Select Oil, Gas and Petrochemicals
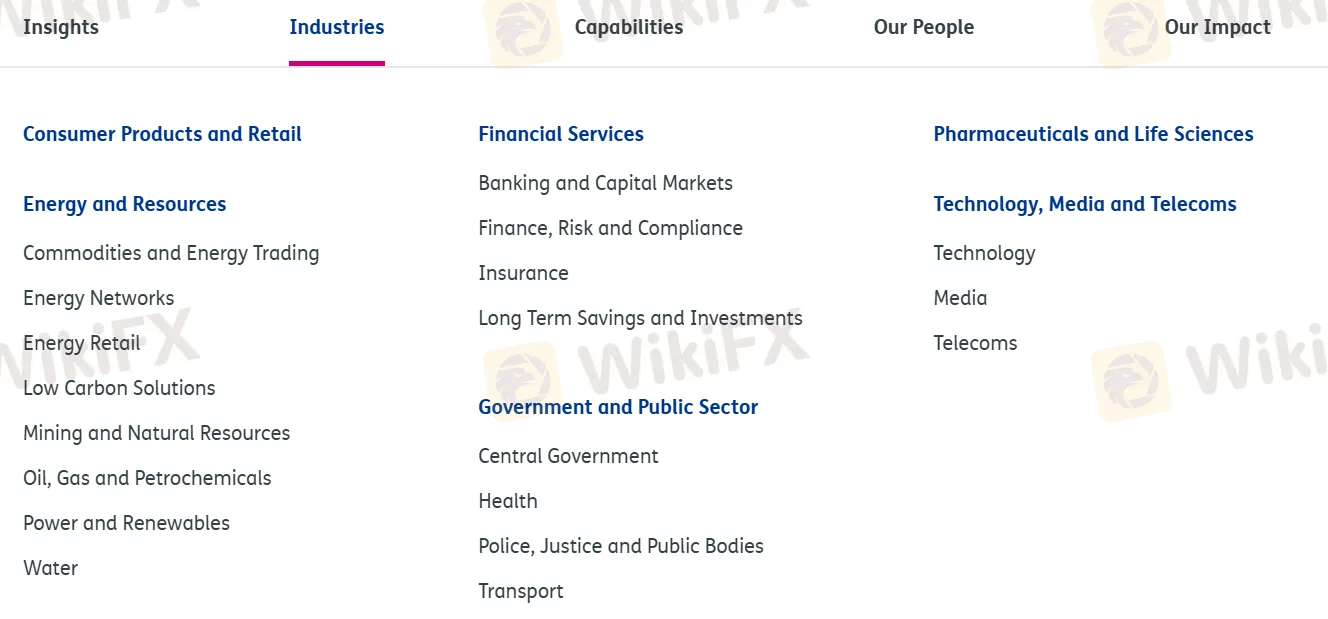 tap(147, 477)
